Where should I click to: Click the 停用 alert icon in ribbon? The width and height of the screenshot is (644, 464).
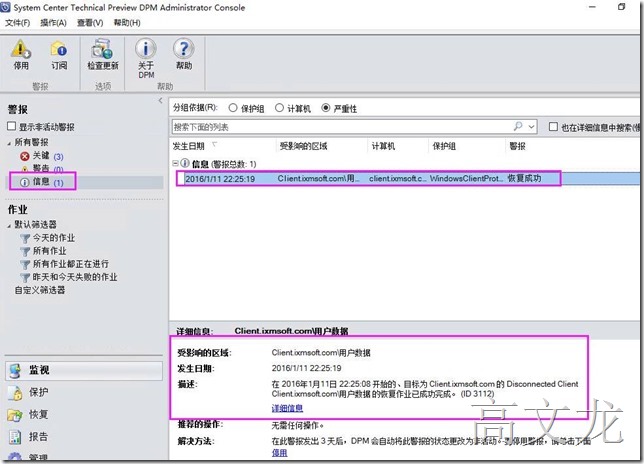point(21,49)
